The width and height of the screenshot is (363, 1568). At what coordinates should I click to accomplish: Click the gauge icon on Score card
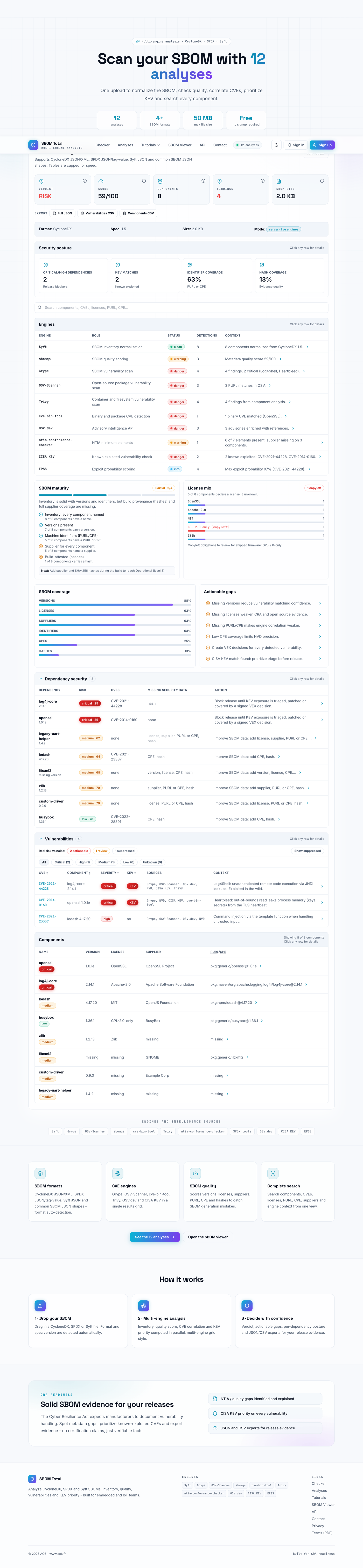coord(101,181)
